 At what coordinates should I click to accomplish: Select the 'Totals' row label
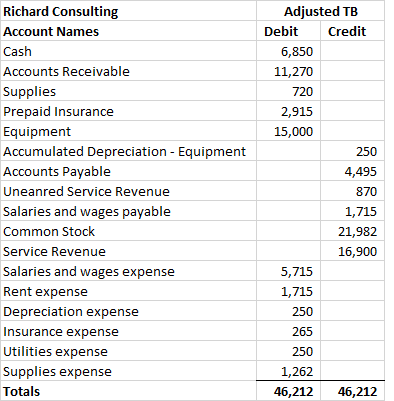click(x=128, y=391)
